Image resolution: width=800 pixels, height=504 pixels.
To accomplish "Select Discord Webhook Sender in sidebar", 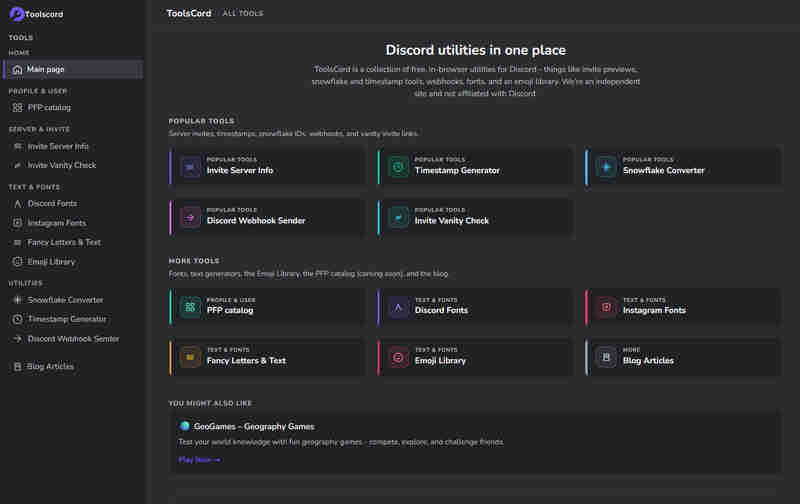I will tap(73, 339).
